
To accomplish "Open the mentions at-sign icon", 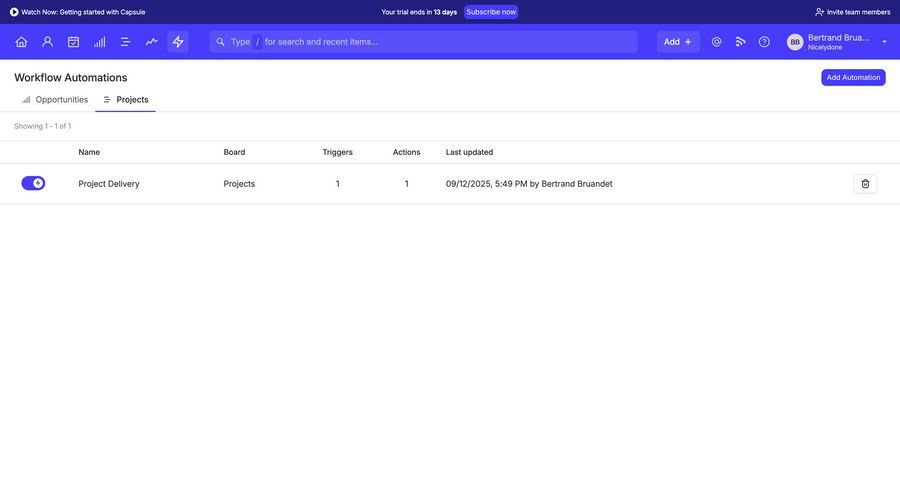I will point(716,42).
